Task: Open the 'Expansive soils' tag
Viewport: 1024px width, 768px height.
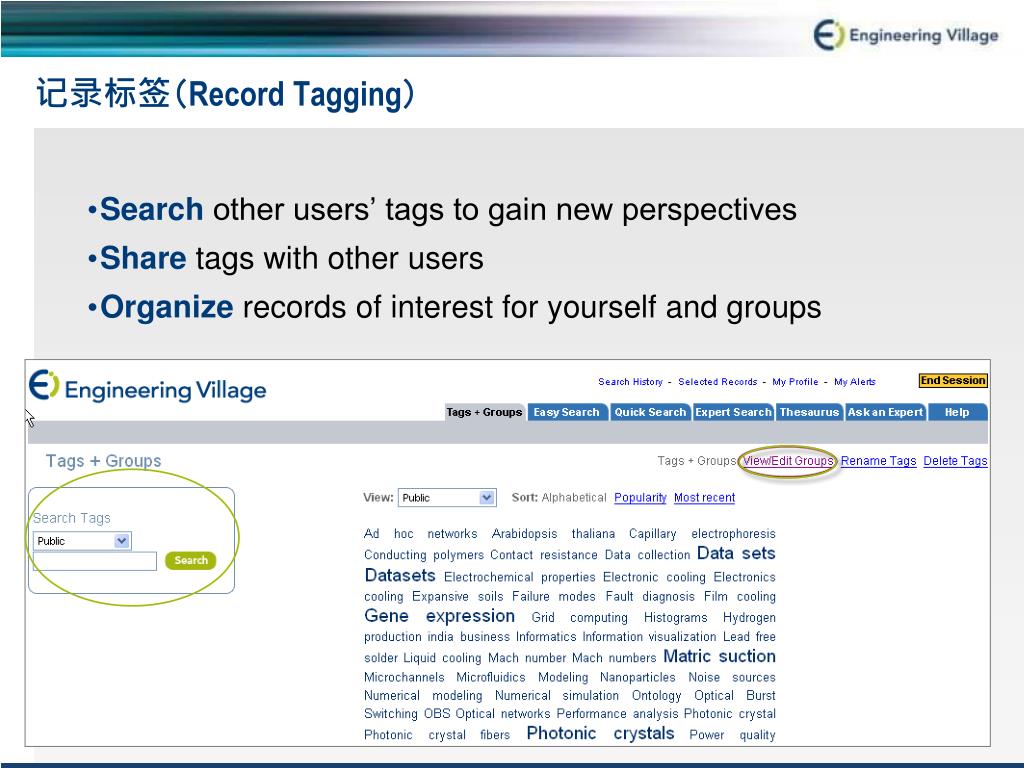Action: pos(458,596)
